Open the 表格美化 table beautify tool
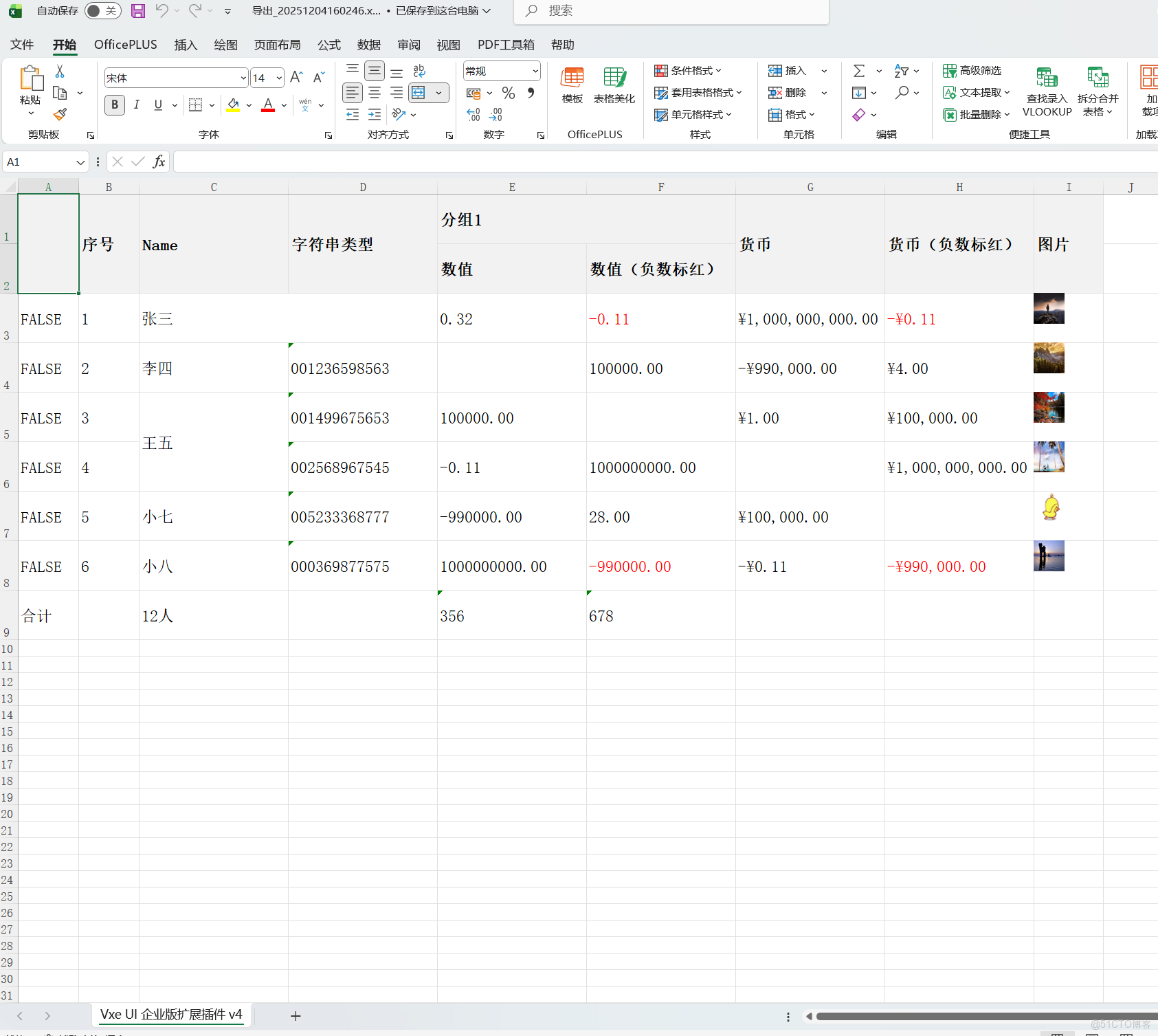 [x=614, y=85]
